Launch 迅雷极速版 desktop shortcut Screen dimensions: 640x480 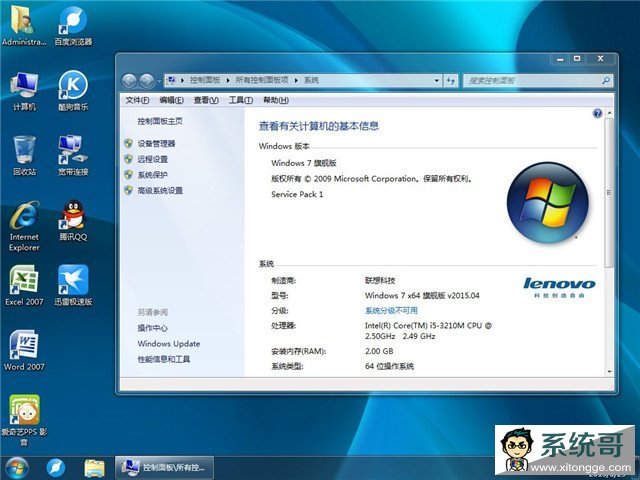click(x=73, y=285)
